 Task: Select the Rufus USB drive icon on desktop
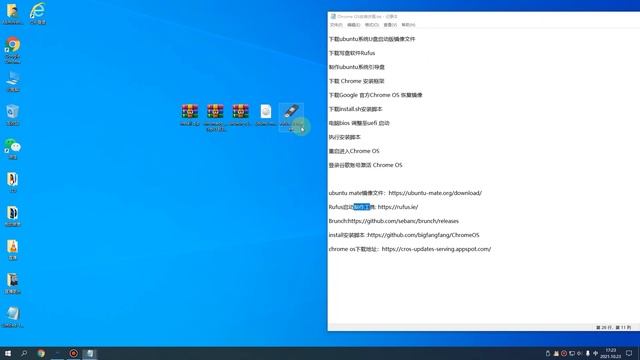point(291,118)
